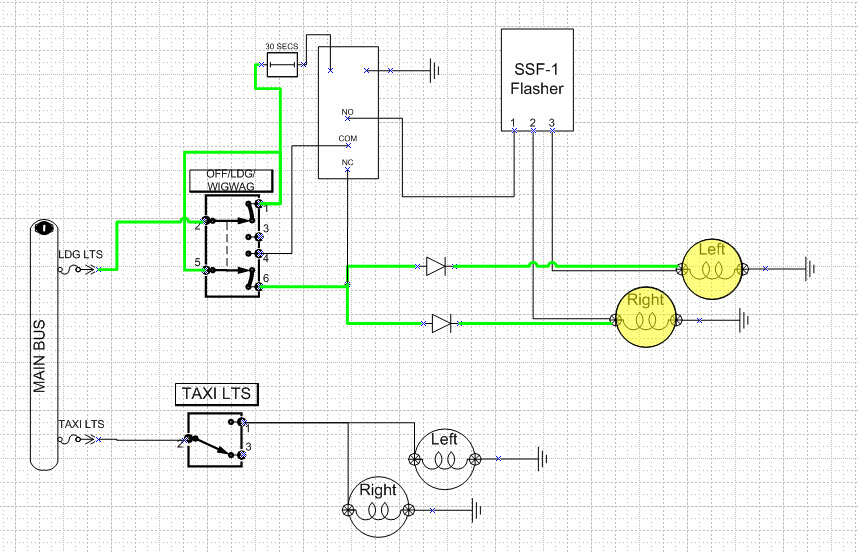Select the TAXI LTS label box

(x=217, y=394)
